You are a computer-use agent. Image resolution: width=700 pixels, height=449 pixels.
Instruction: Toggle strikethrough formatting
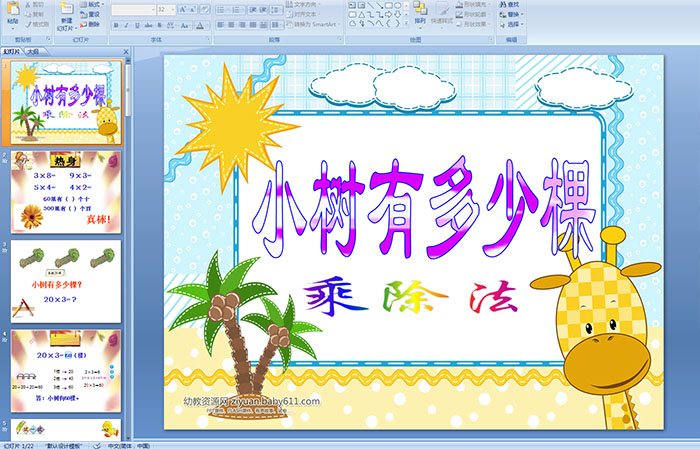pyautogui.click(x=148, y=25)
